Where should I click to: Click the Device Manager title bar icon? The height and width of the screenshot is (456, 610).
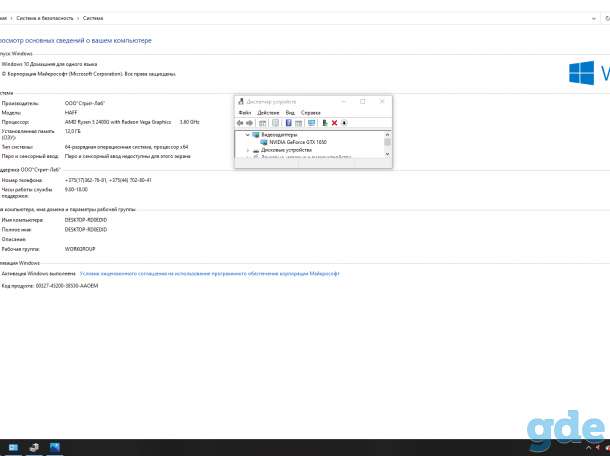(241, 102)
